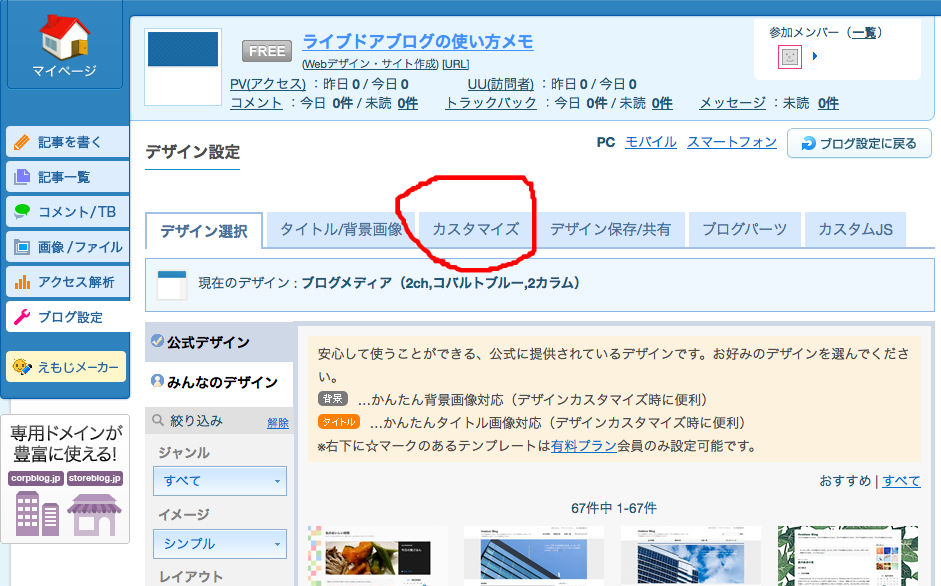Click the 背景 gray label badge
The height and width of the screenshot is (586, 941).
(332, 399)
